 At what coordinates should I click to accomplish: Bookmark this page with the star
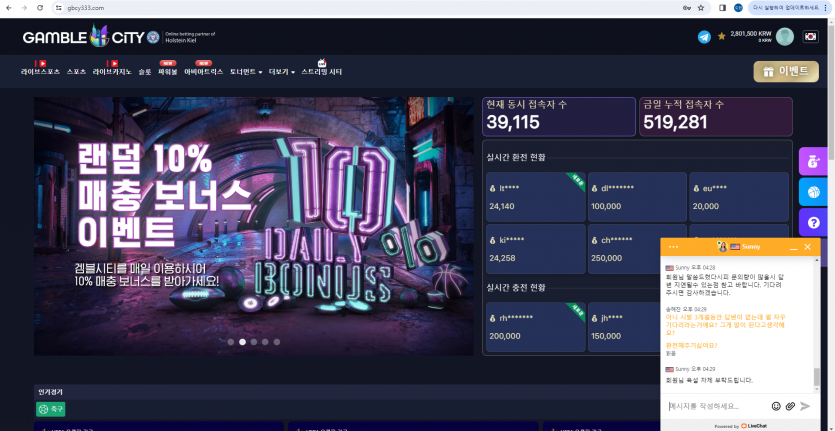click(x=701, y=8)
